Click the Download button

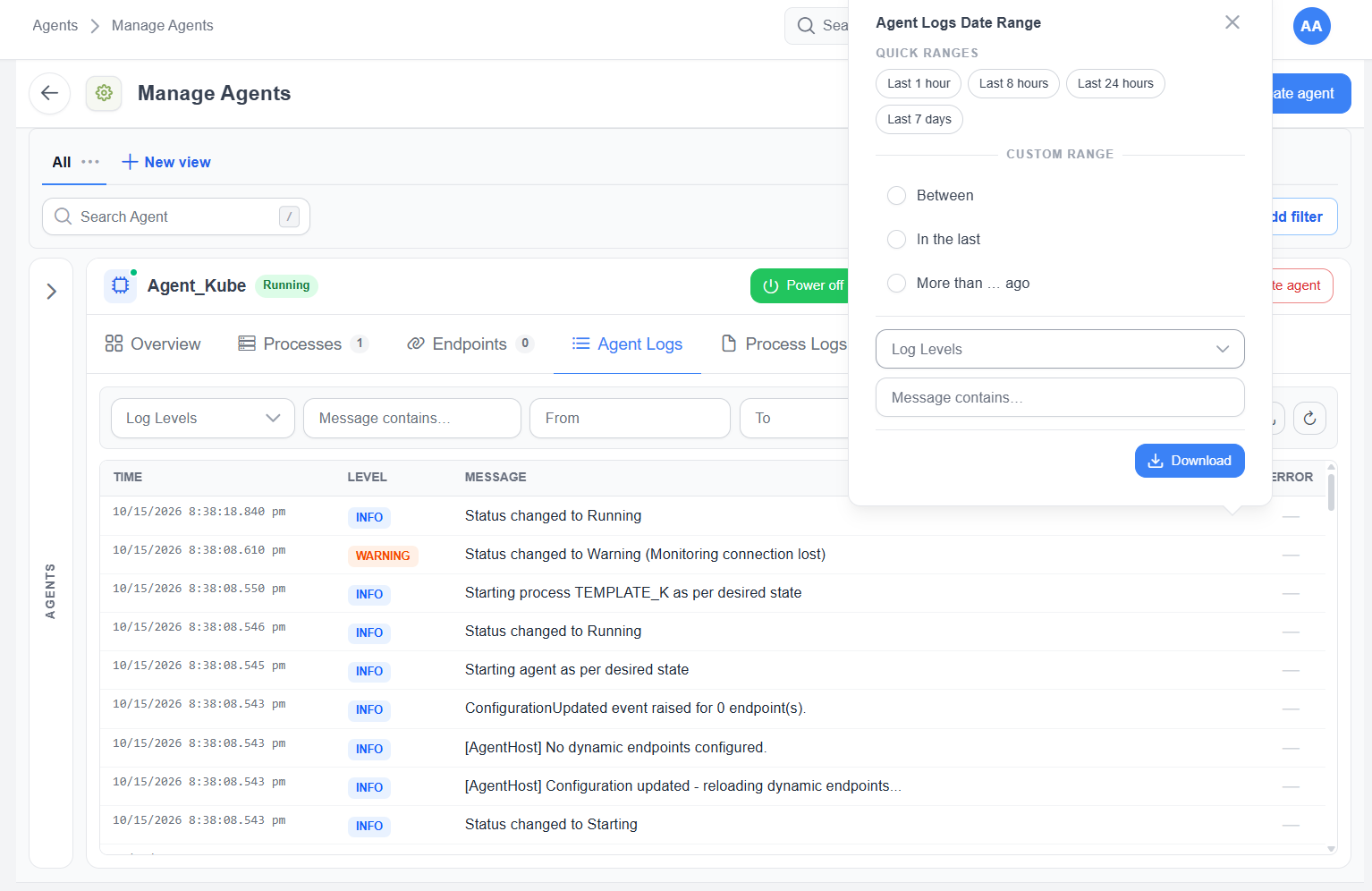pos(1190,461)
